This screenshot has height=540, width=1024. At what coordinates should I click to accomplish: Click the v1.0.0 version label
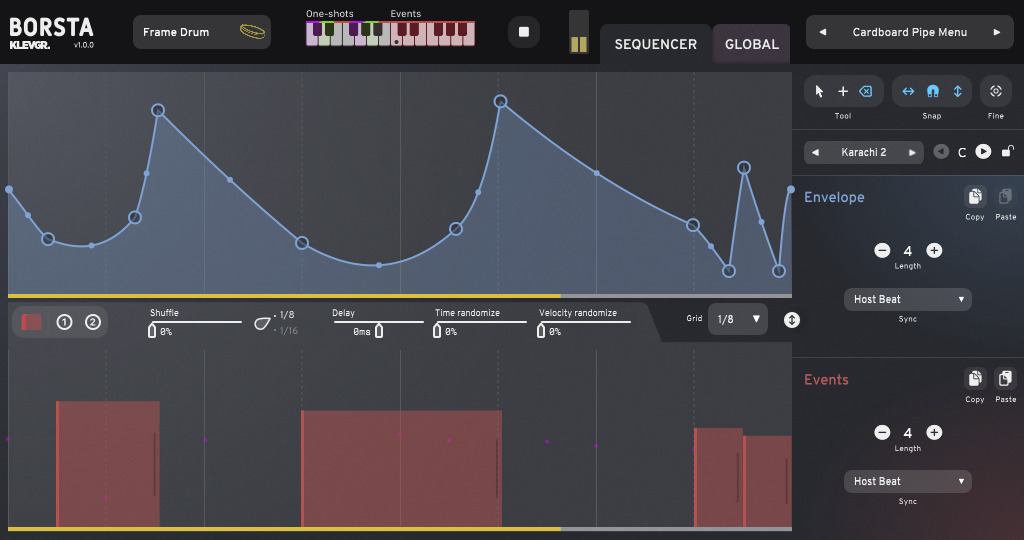[84, 45]
